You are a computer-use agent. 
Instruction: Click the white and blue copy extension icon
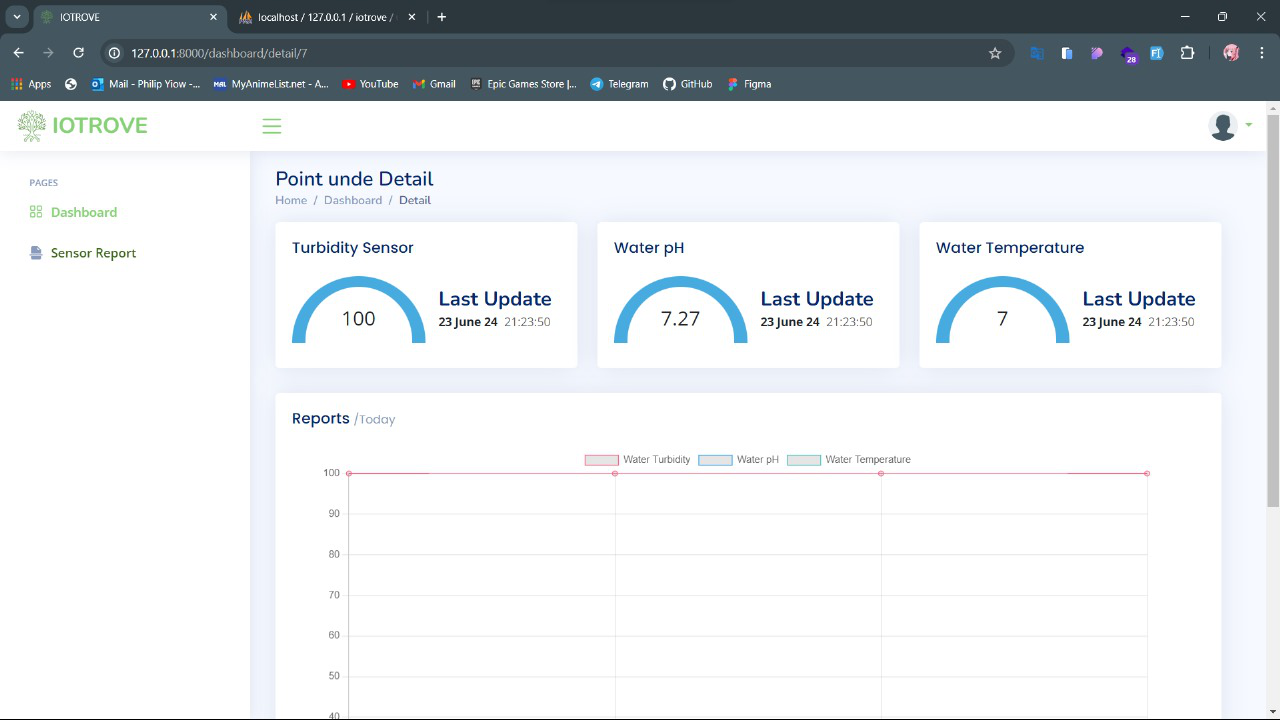click(x=1067, y=53)
